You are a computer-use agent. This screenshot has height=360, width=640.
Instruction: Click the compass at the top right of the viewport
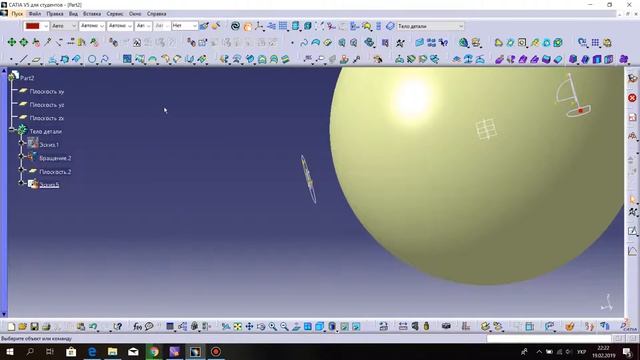tap(573, 95)
